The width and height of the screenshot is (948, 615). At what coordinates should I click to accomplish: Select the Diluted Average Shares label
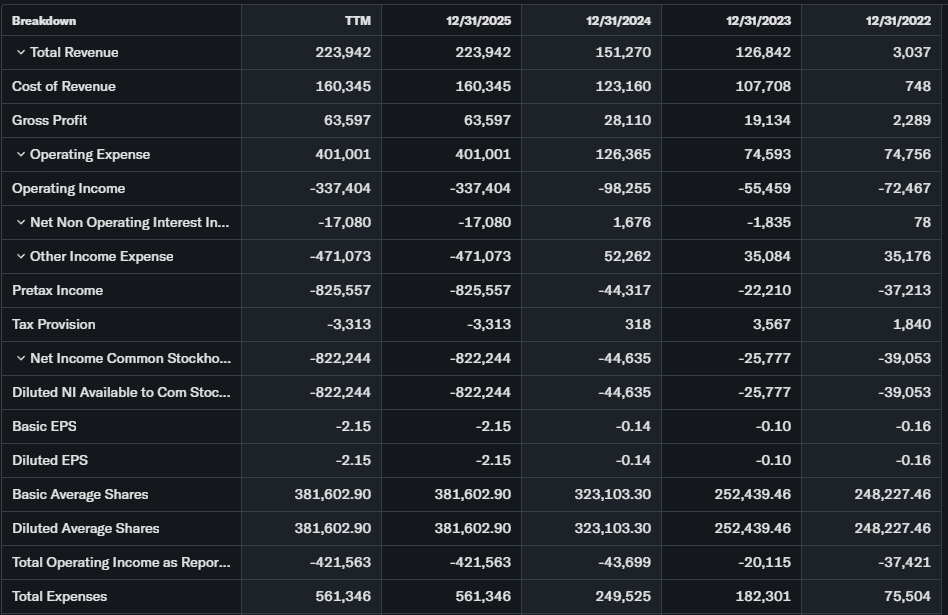(86, 529)
